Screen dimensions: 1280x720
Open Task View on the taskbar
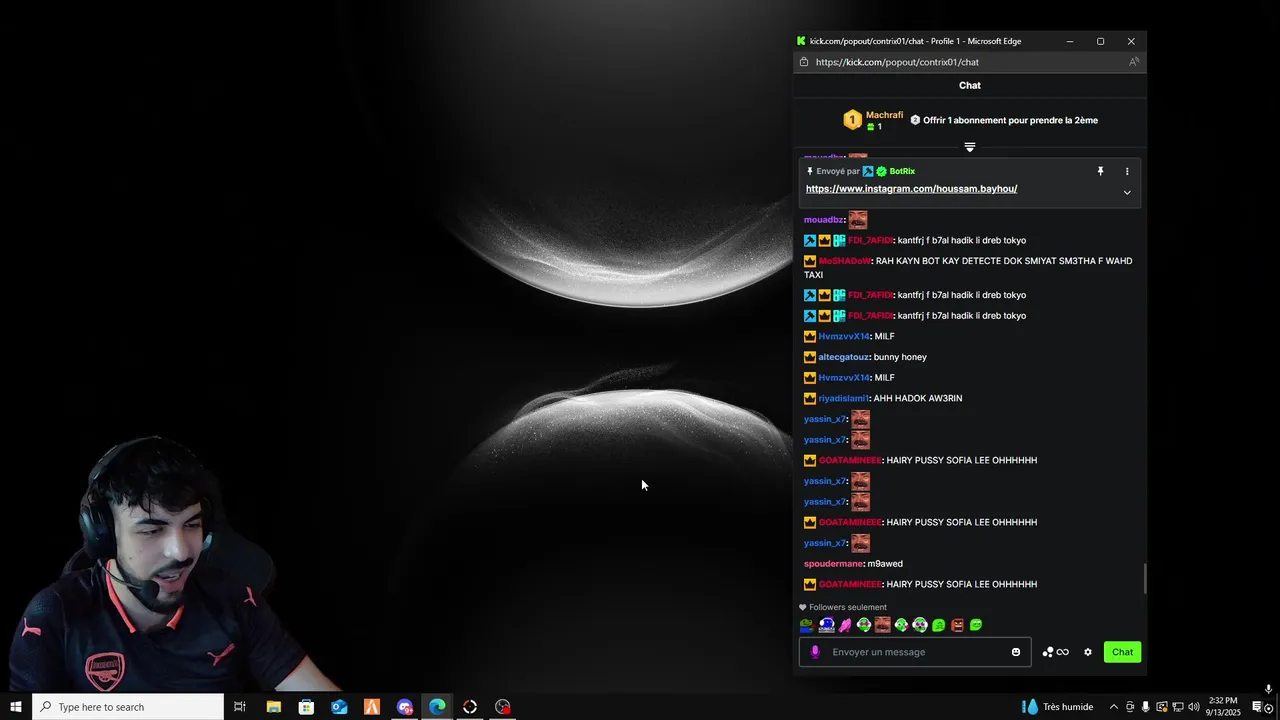pyautogui.click(x=240, y=707)
